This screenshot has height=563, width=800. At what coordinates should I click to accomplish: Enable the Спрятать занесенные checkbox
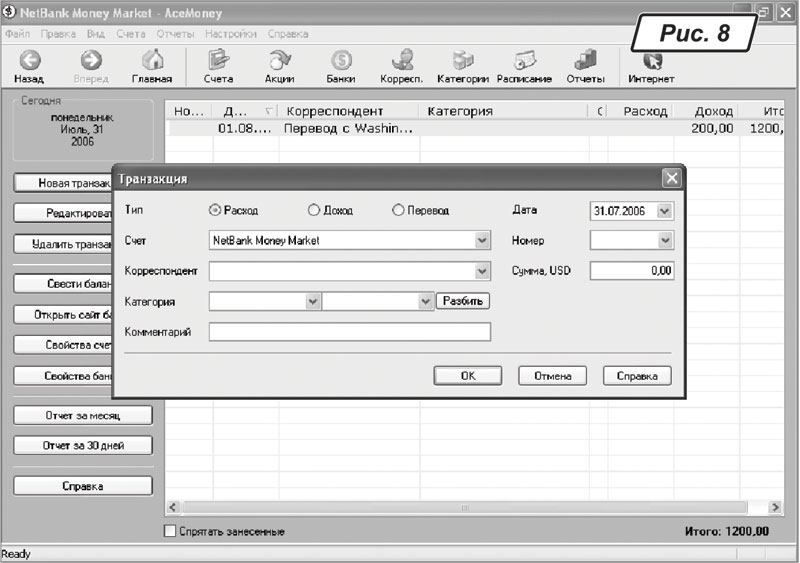tap(170, 532)
